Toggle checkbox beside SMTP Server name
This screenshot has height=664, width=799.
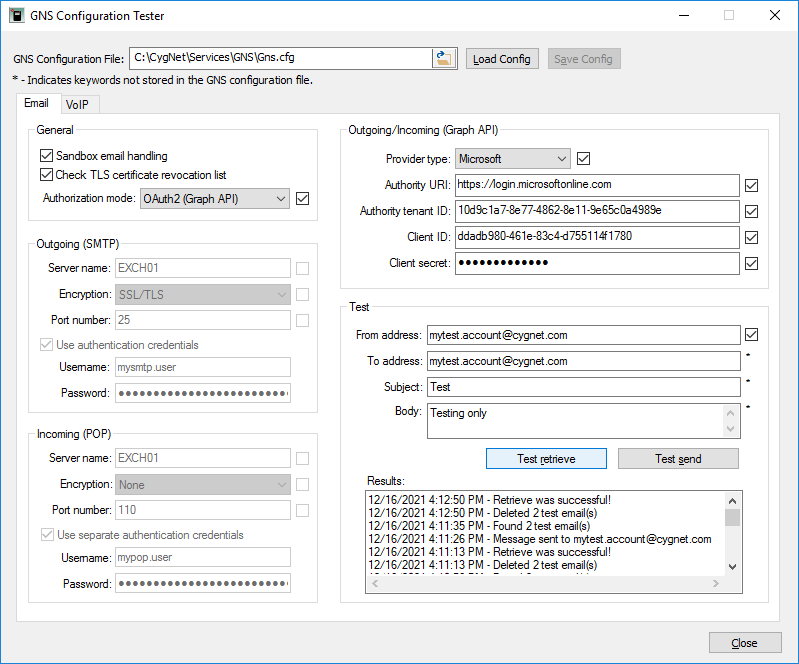click(x=302, y=268)
